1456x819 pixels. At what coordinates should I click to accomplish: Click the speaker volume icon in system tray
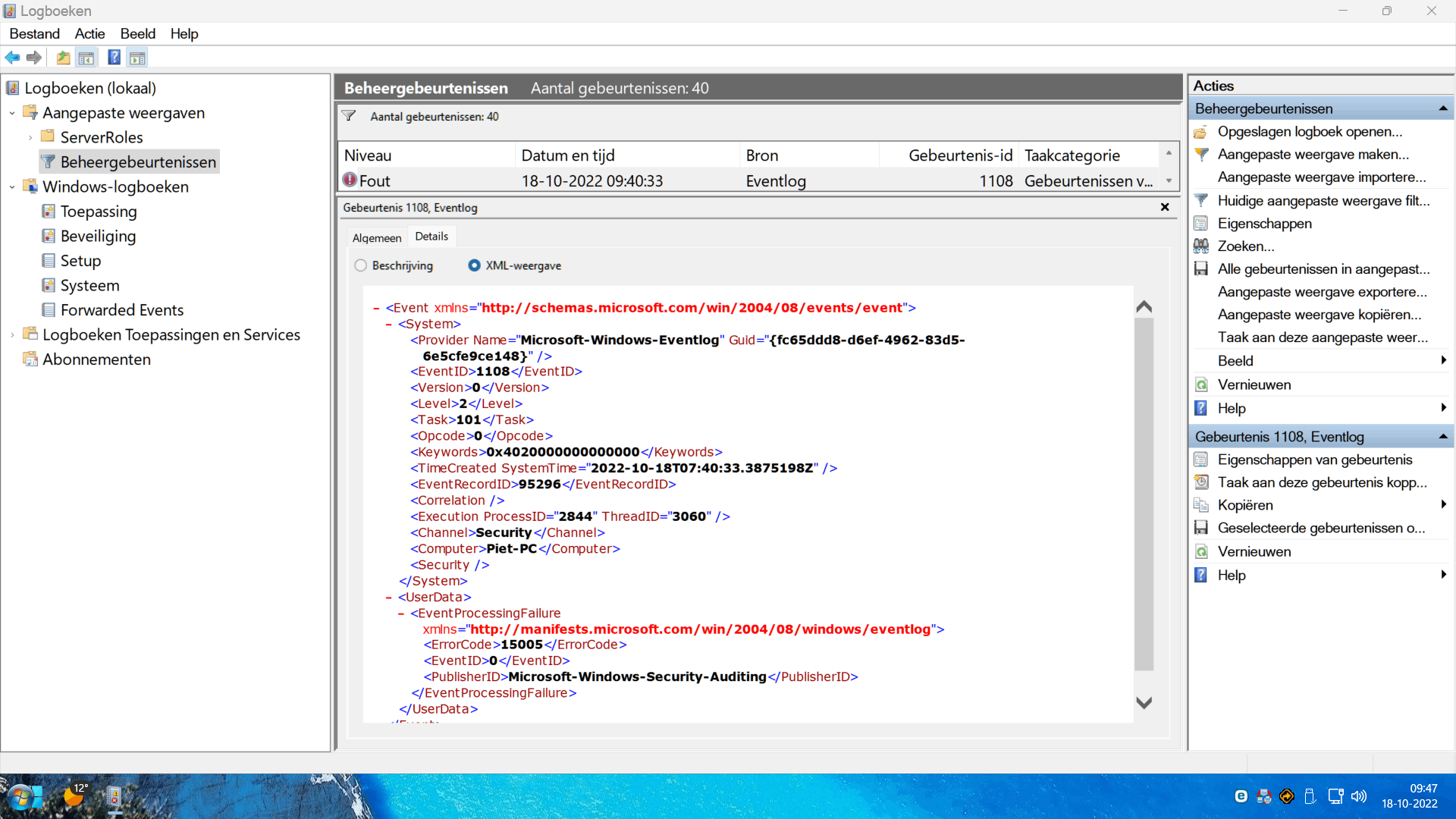click(x=1359, y=796)
